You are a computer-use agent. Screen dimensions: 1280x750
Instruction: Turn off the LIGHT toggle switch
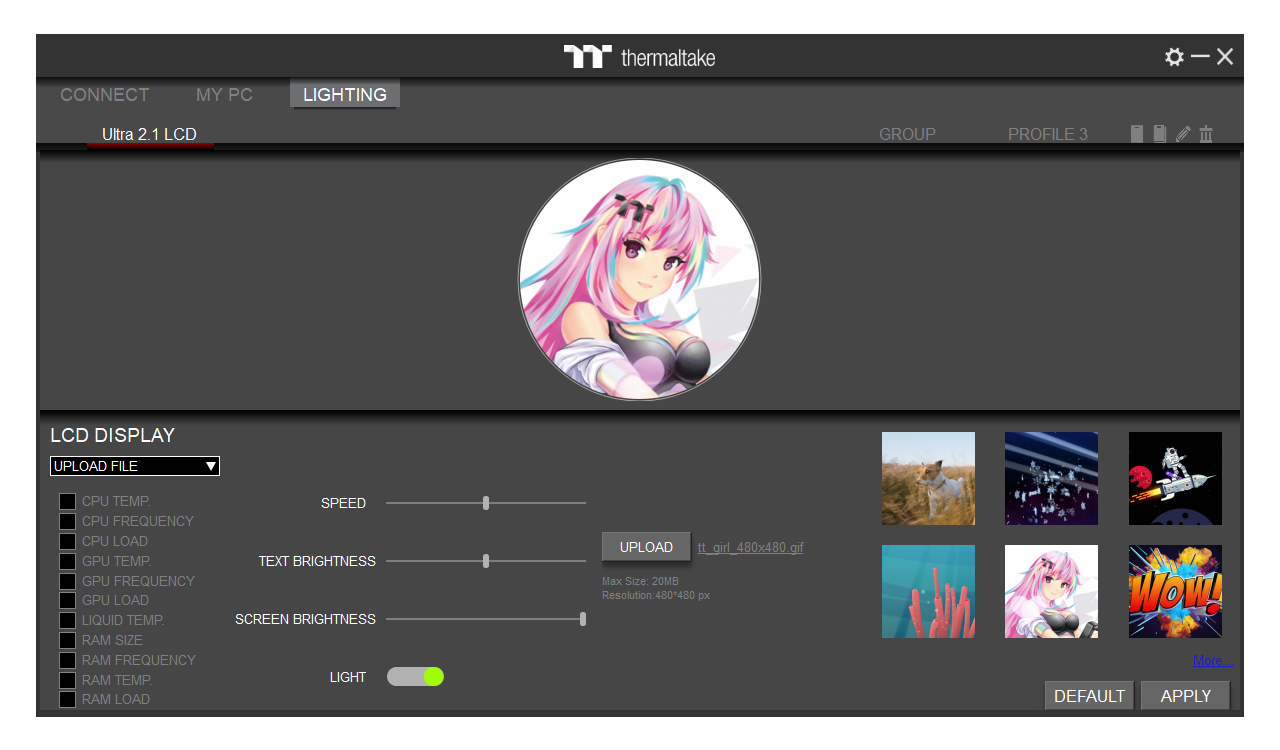tap(415, 677)
